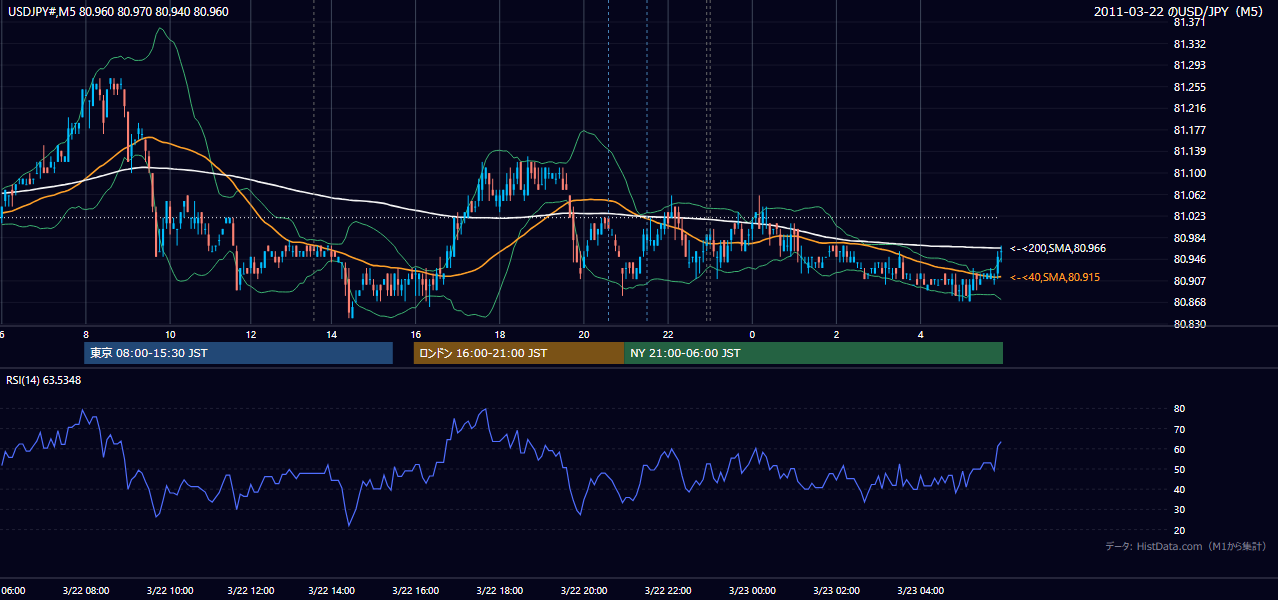Image resolution: width=1278 pixels, height=600 pixels.
Task: Click the hour tick 22 under the price chart
Action: tap(668, 334)
